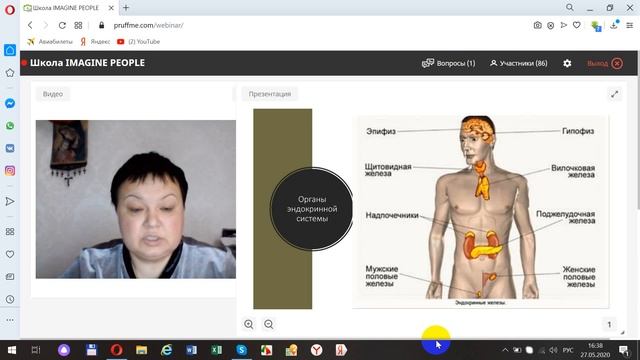Select the Видео tab
The height and width of the screenshot is (360, 640).
tap(53, 94)
